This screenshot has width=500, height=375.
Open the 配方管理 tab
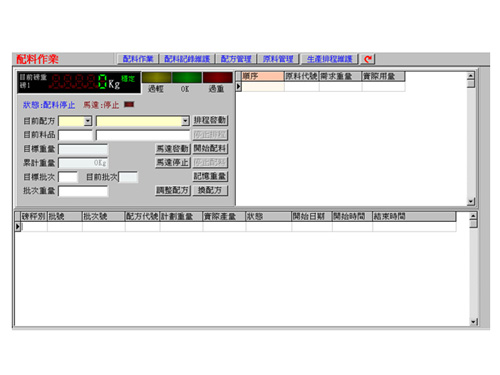click(236, 59)
